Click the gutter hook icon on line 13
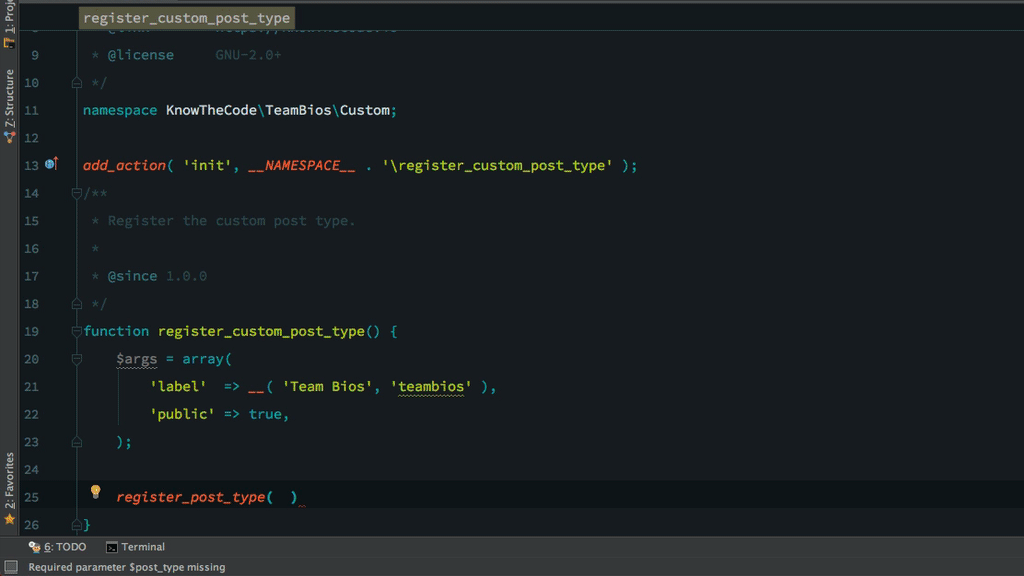Viewport: 1024px width, 576px height. coord(51,164)
